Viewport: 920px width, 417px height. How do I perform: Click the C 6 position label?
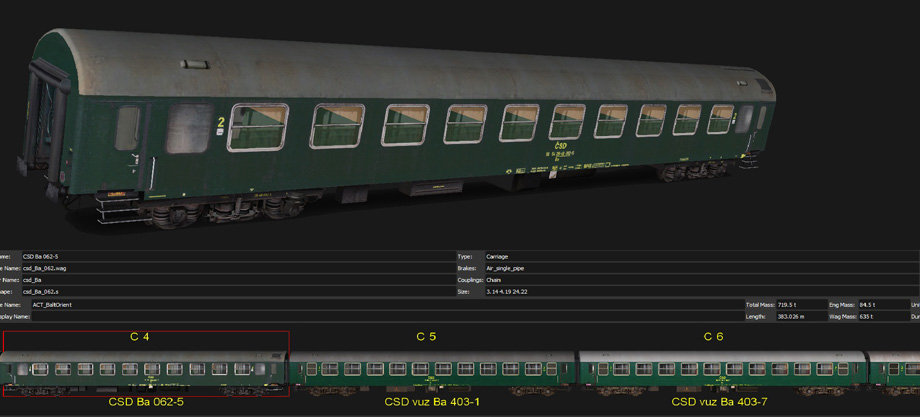[713, 337]
